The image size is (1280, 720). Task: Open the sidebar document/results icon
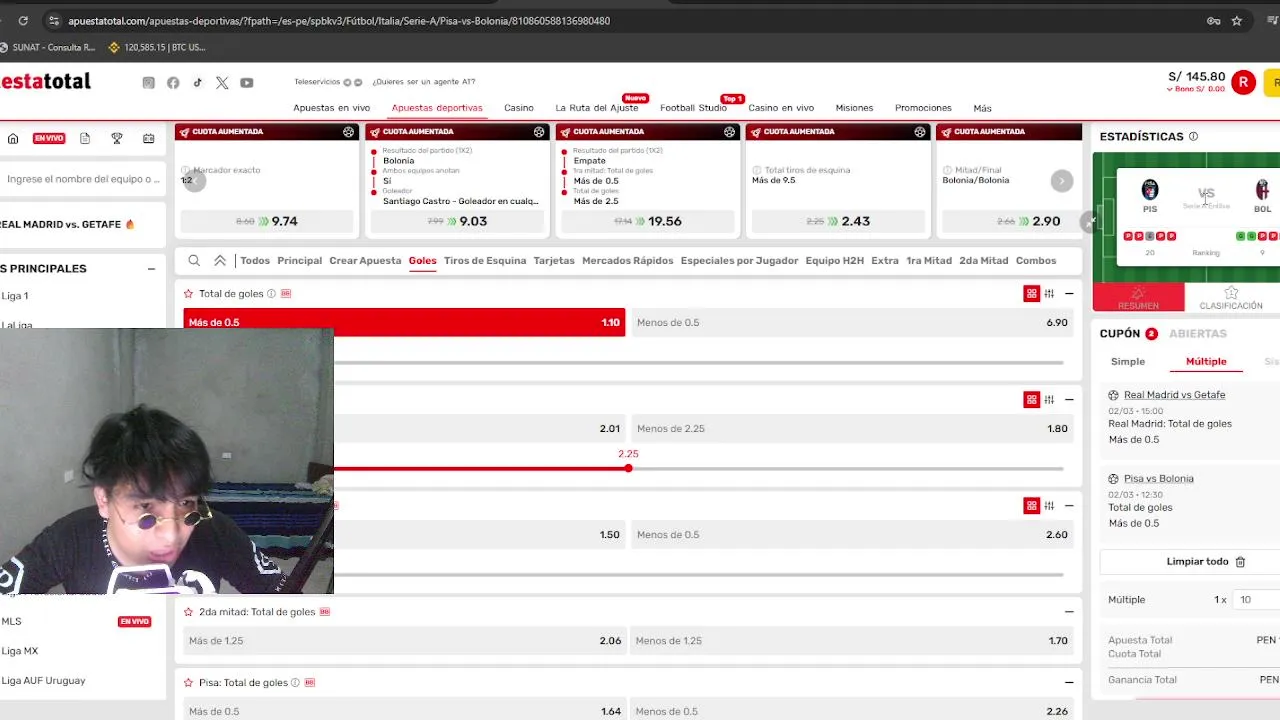click(x=85, y=139)
